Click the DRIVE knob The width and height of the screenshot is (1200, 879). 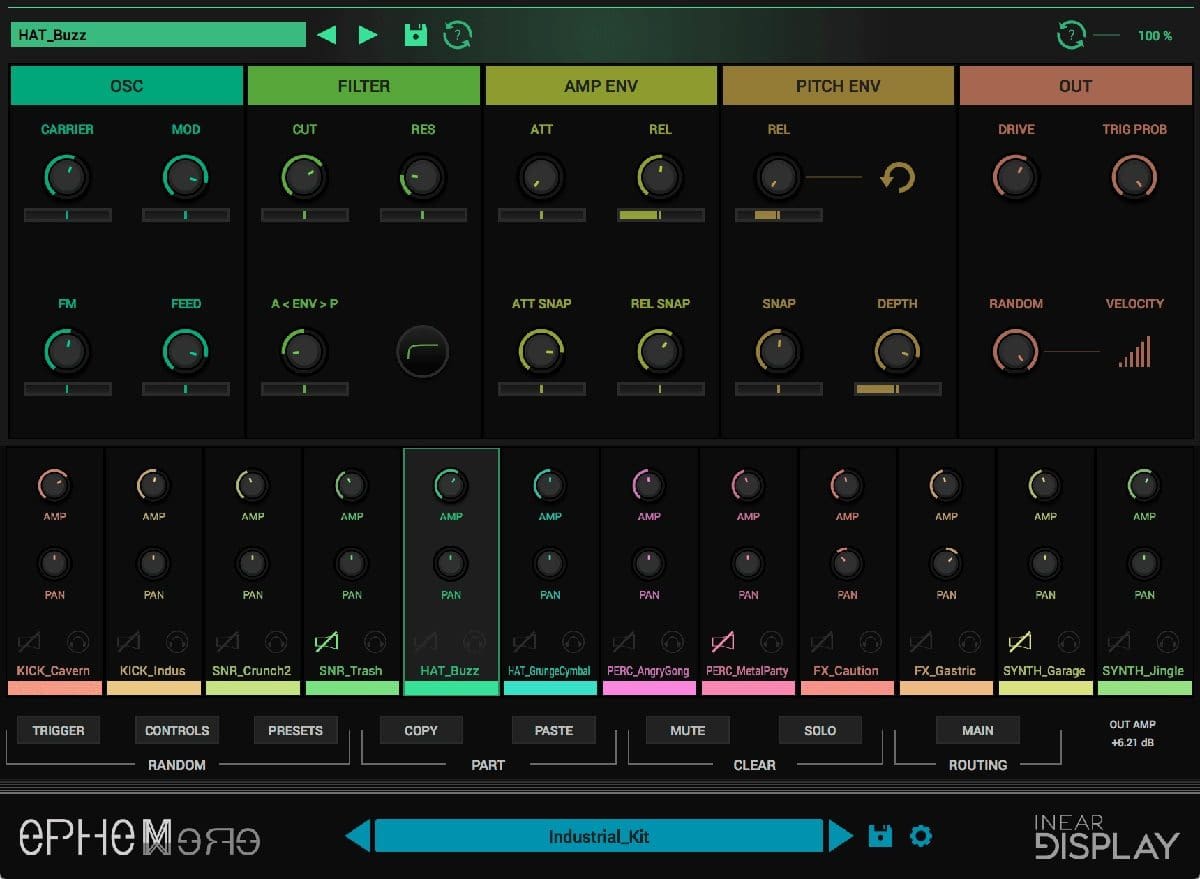click(x=1016, y=178)
